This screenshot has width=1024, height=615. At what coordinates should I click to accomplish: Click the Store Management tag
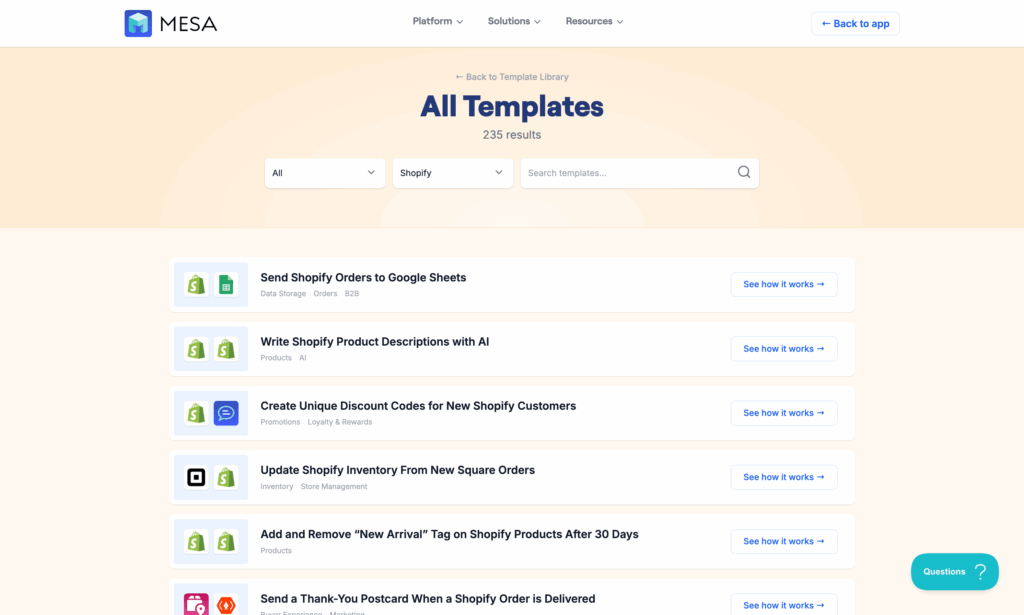[x=334, y=486]
